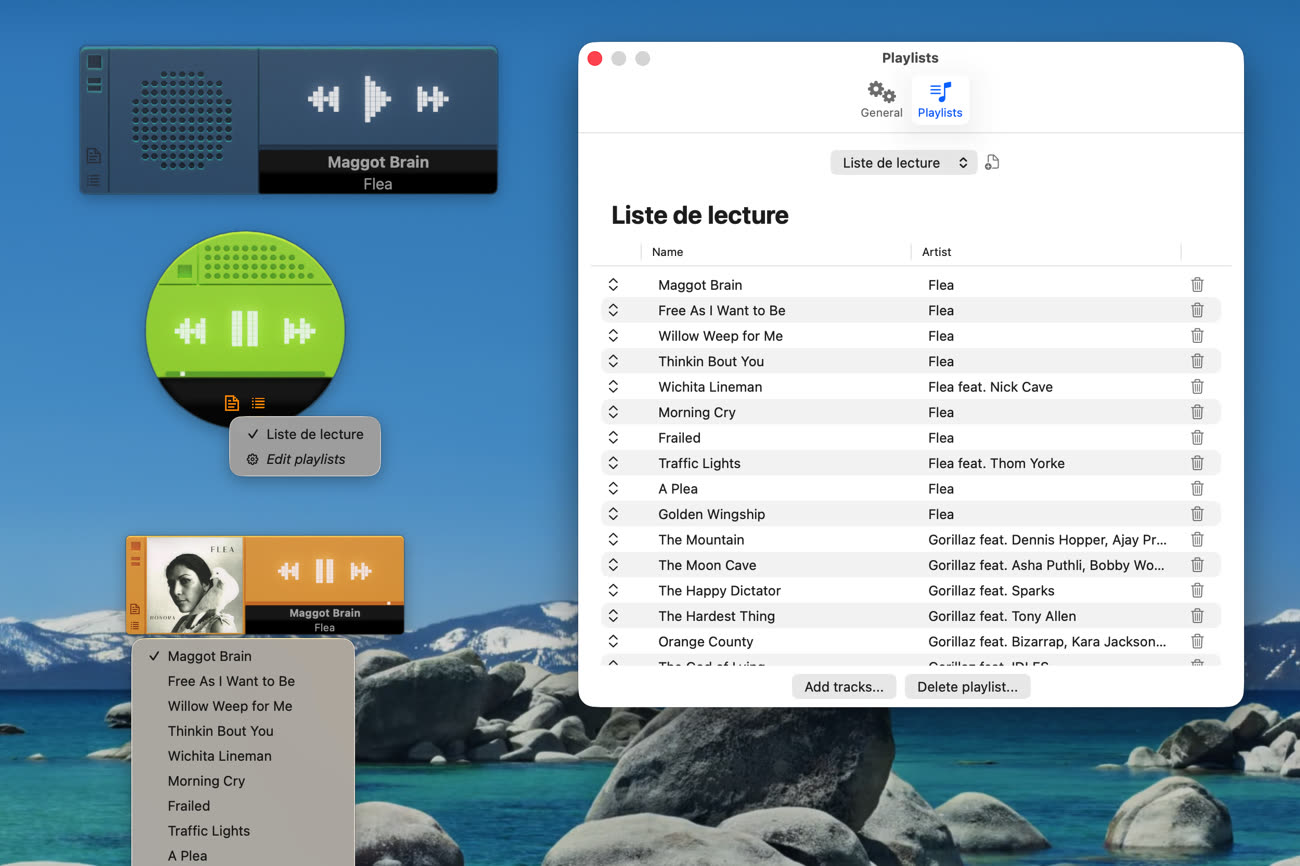Go to previous track on green player
This screenshot has width=1300, height=866.
point(190,329)
